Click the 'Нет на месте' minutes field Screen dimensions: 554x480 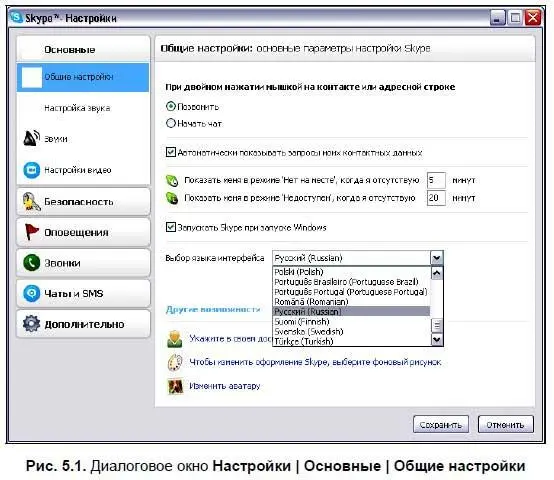(436, 180)
